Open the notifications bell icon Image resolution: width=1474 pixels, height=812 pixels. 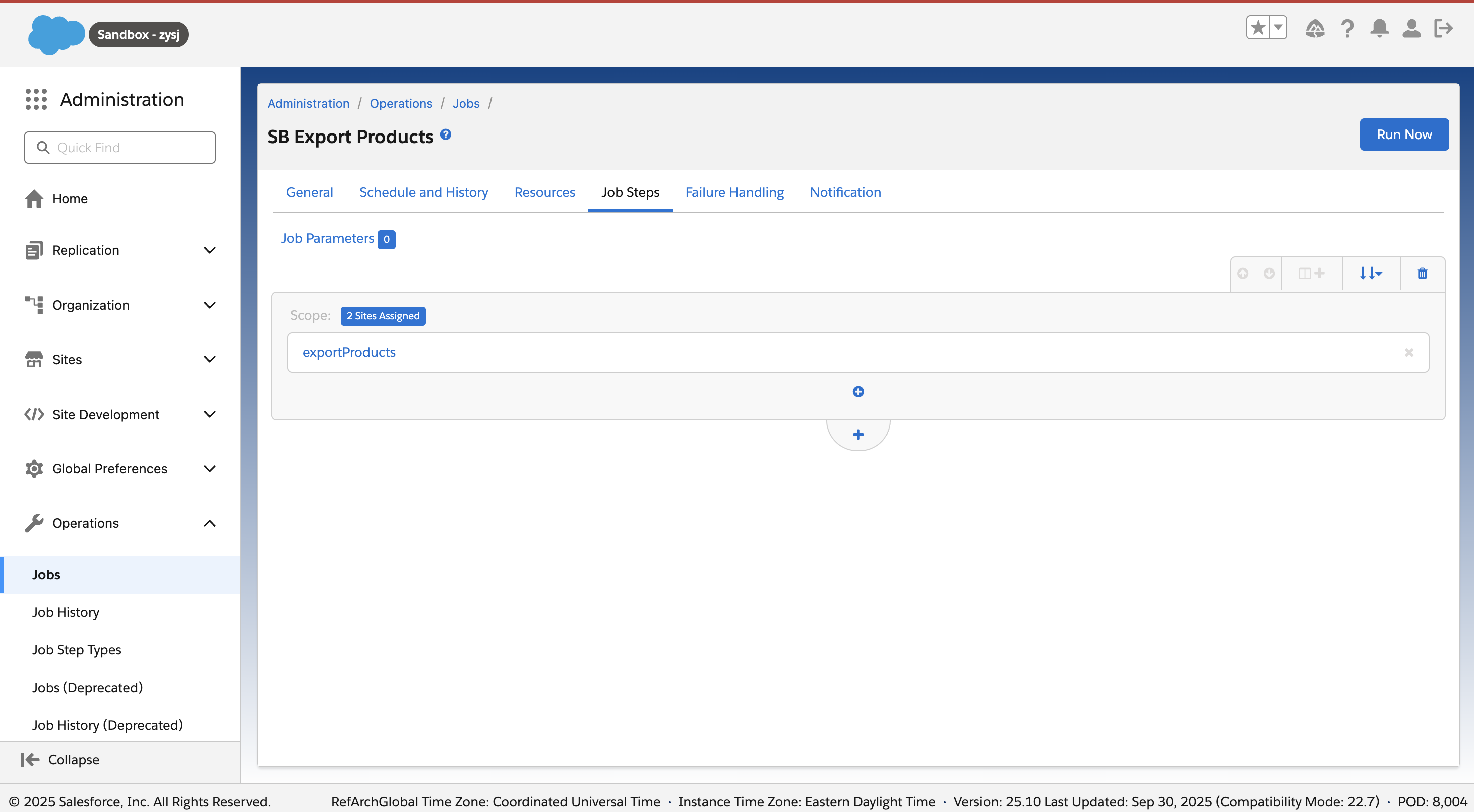pos(1379,28)
